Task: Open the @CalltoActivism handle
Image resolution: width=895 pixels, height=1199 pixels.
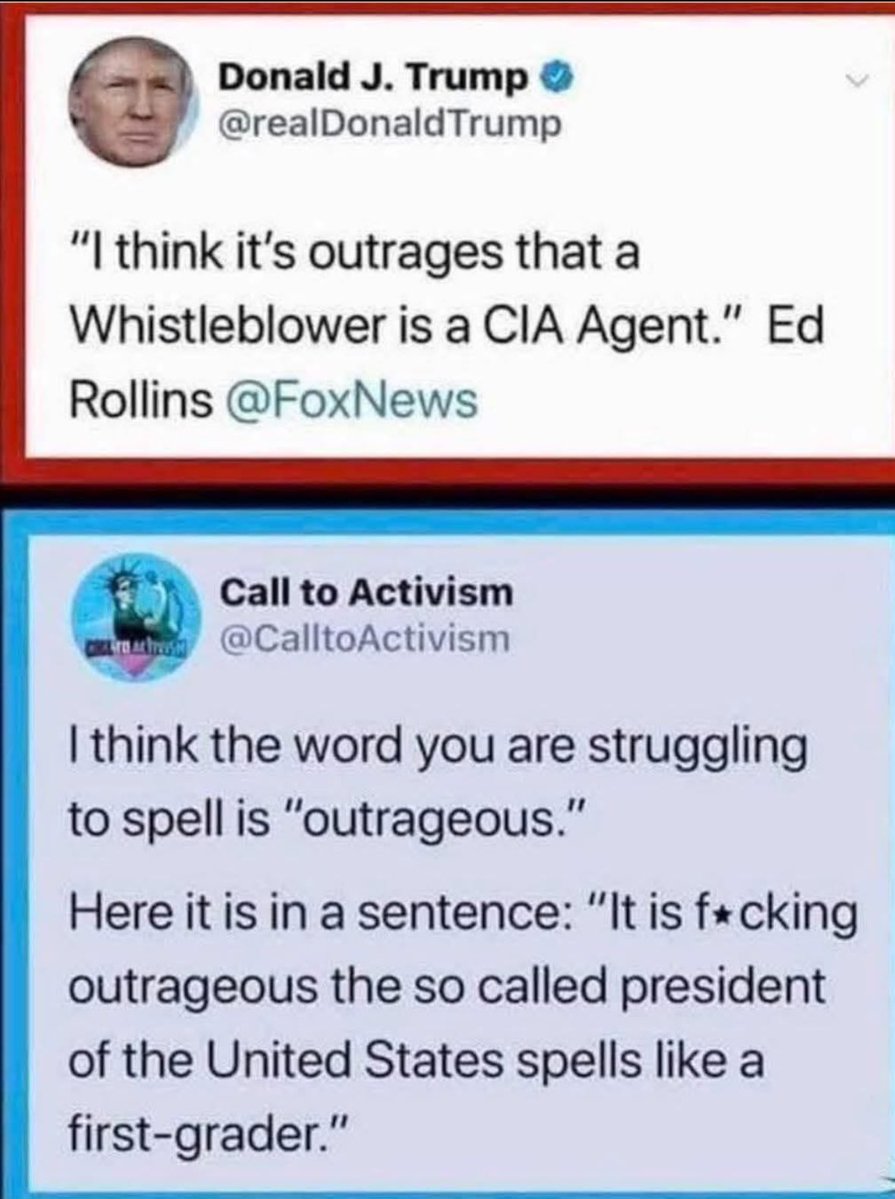Action: click(365, 638)
